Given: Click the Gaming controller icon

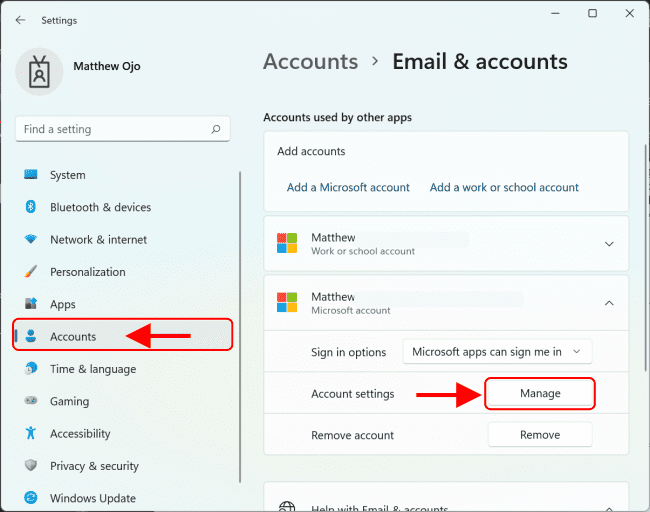Looking at the screenshot, I should 31,401.
